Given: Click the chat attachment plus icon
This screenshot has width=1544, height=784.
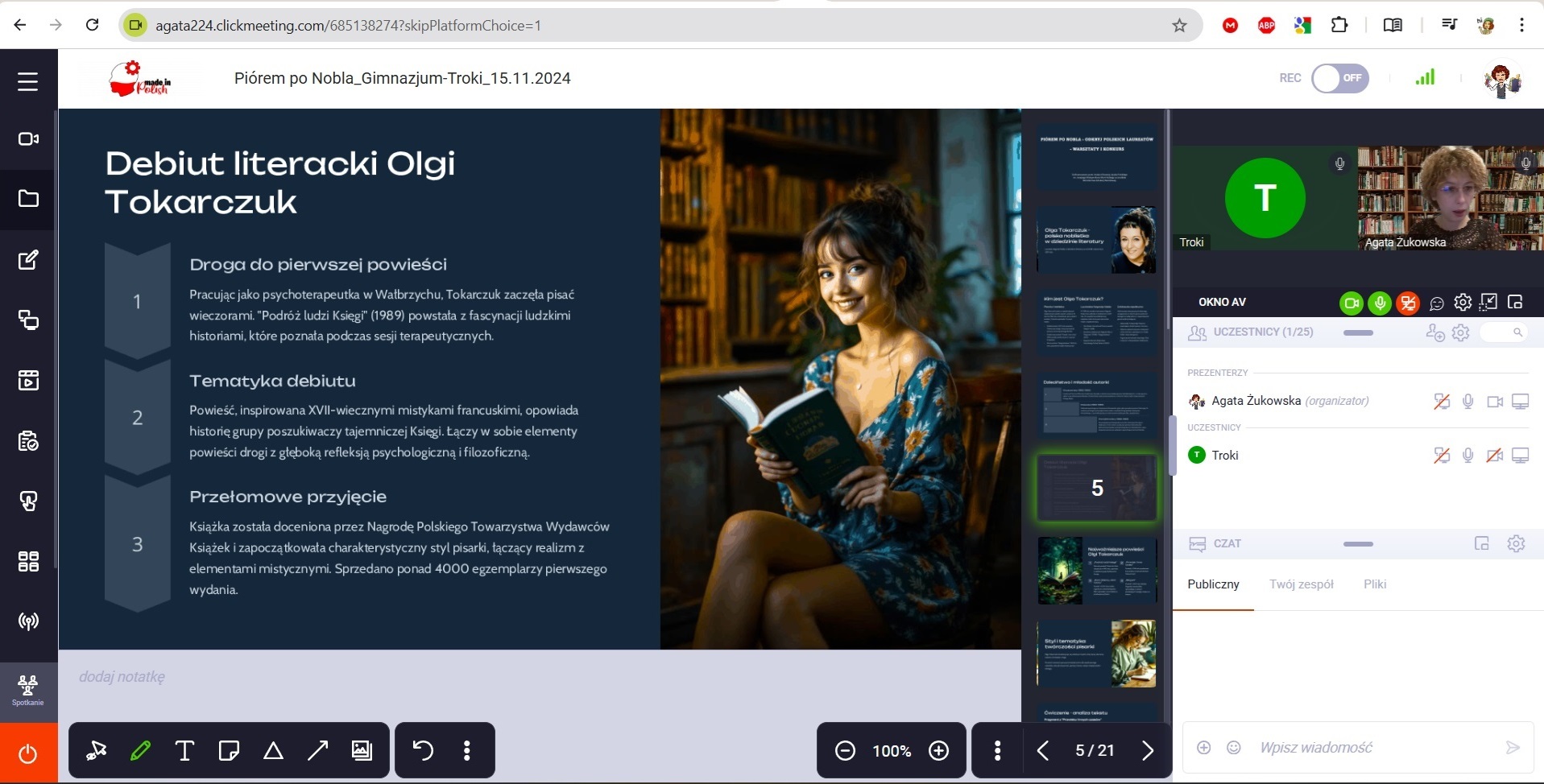Looking at the screenshot, I should 1203,748.
